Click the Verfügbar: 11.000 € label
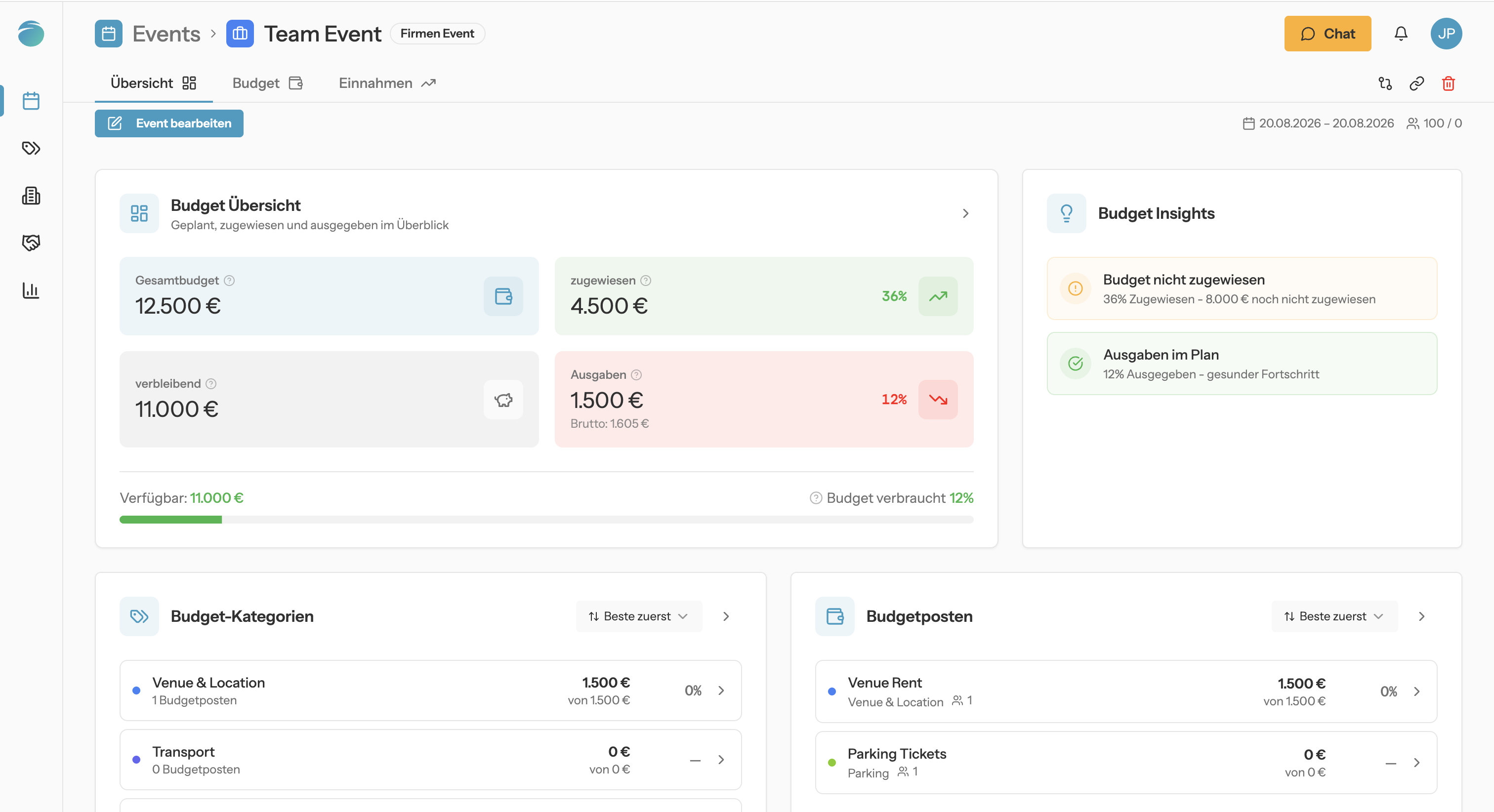The width and height of the screenshot is (1494, 812). click(181, 498)
